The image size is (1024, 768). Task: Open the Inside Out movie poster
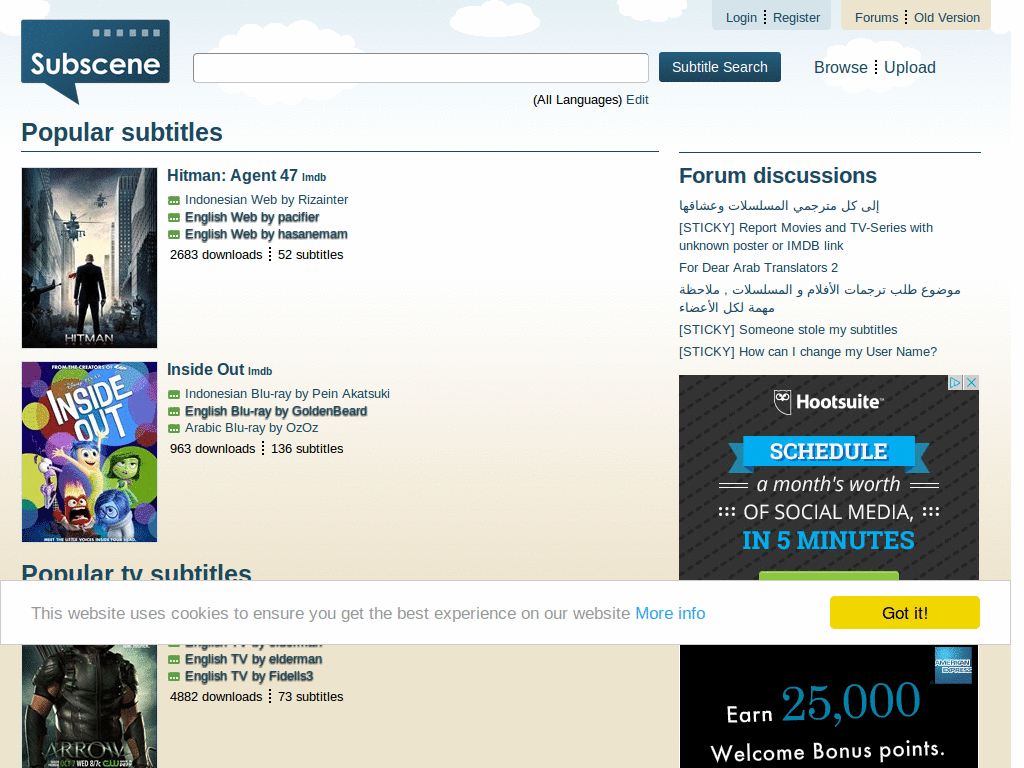click(x=89, y=452)
